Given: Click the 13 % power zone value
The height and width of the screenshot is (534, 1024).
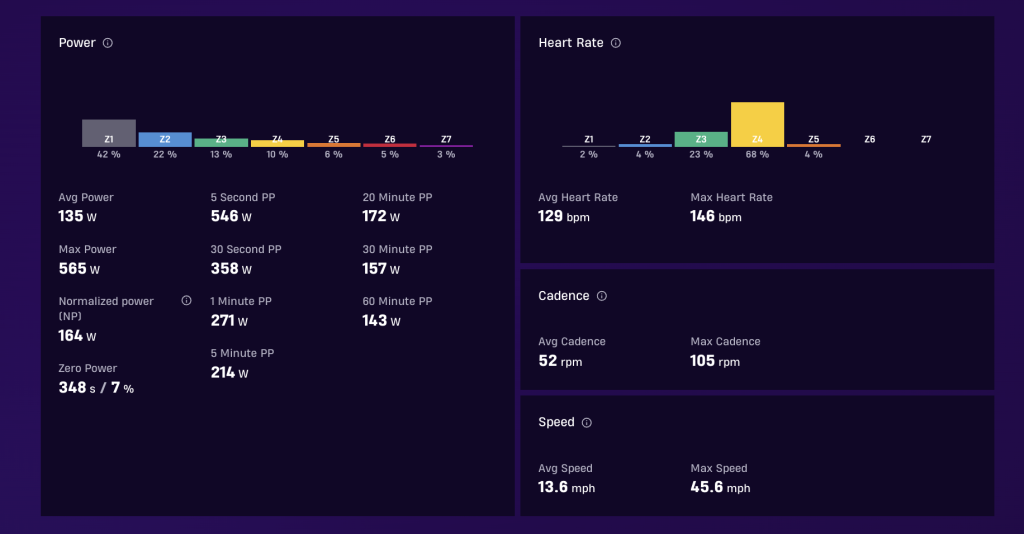Looking at the screenshot, I should 221,155.
